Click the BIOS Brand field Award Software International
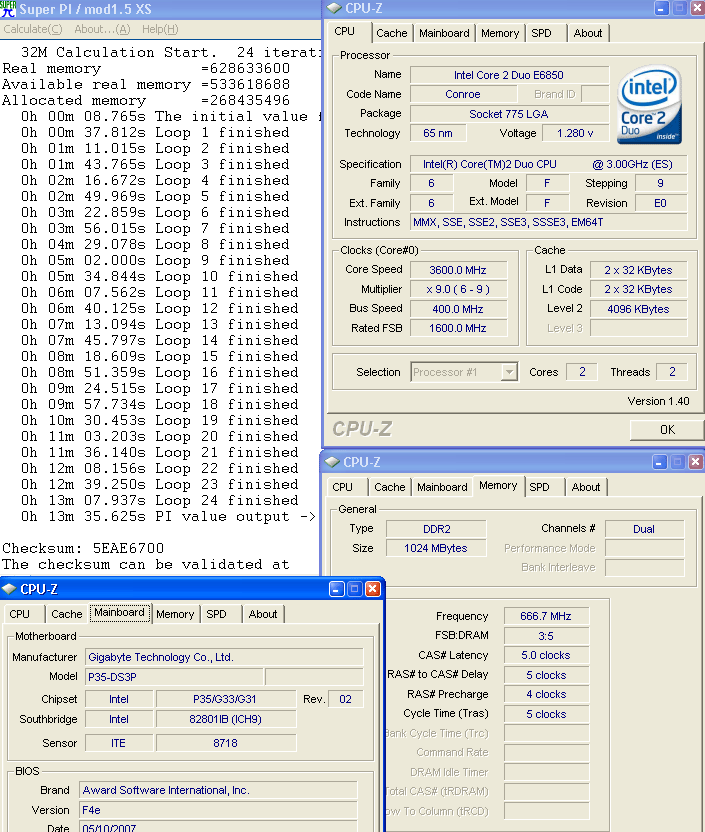The image size is (705, 832). tap(219, 790)
